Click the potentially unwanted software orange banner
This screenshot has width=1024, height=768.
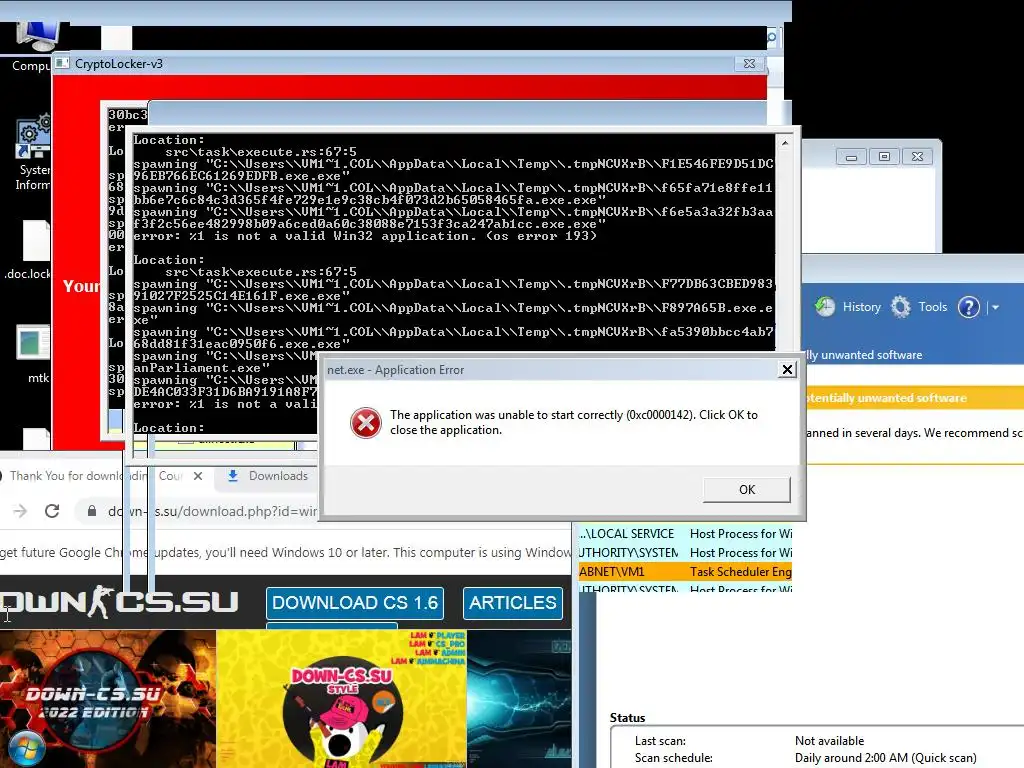coord(914,398)
